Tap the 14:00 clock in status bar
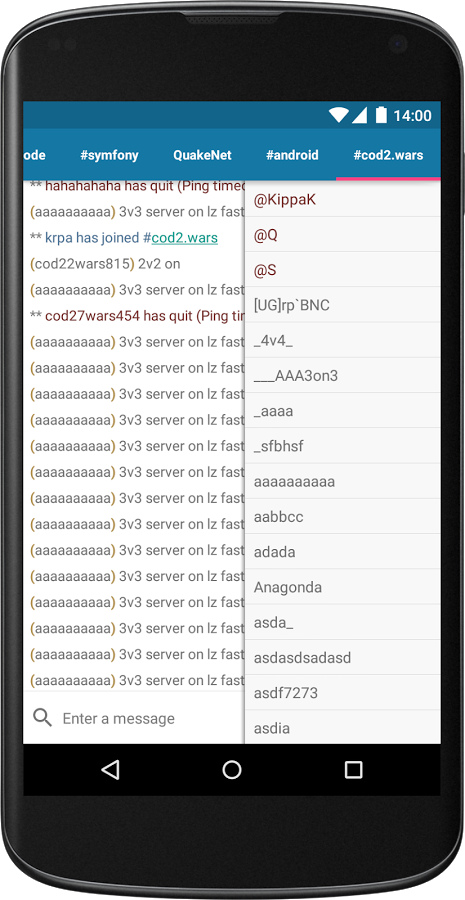The width and height of the screenshot is (465, 900). pyautogui.click(x=412, y=115)
